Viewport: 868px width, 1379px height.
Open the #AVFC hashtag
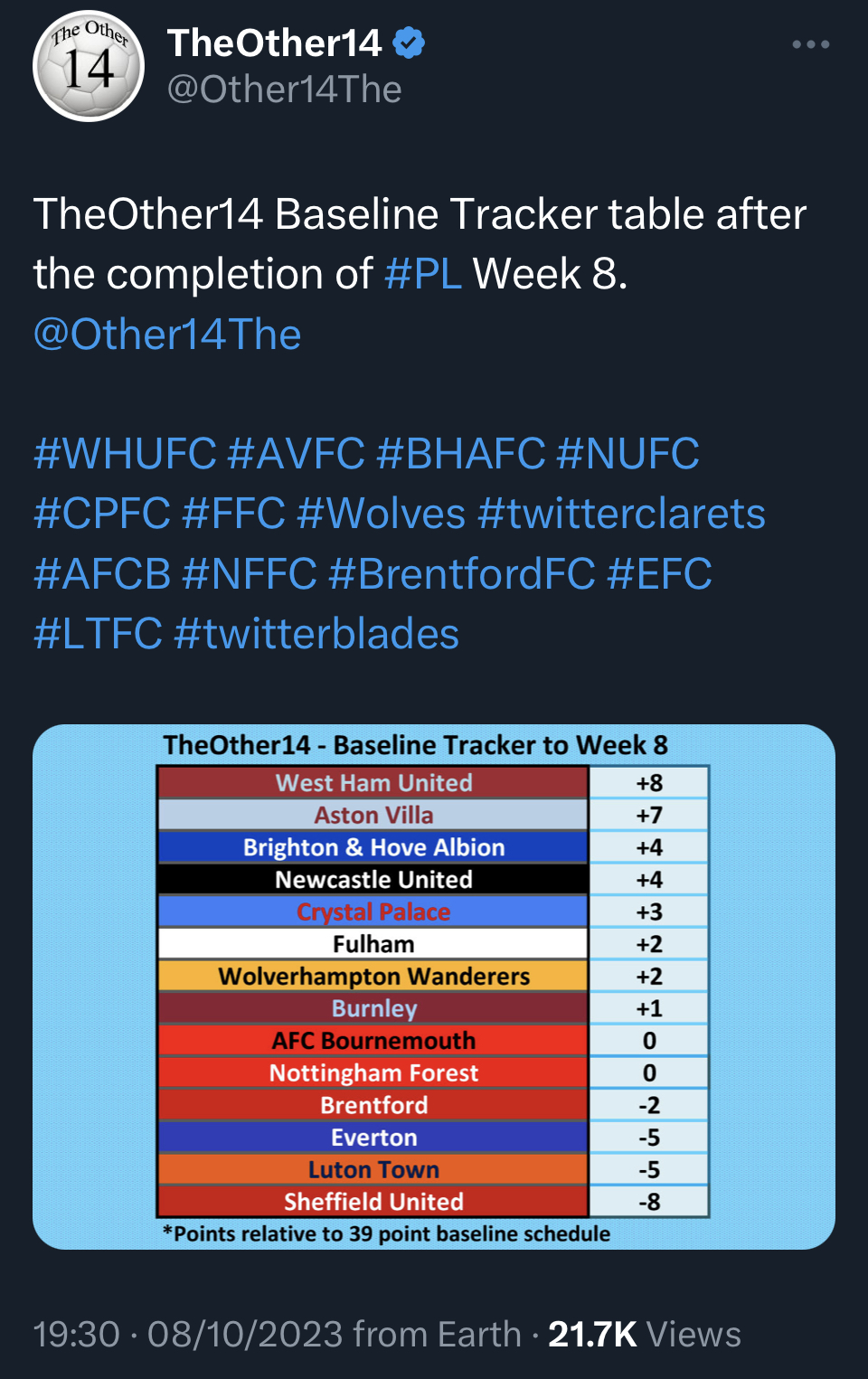pyautogui.click(x=297, y=454)
